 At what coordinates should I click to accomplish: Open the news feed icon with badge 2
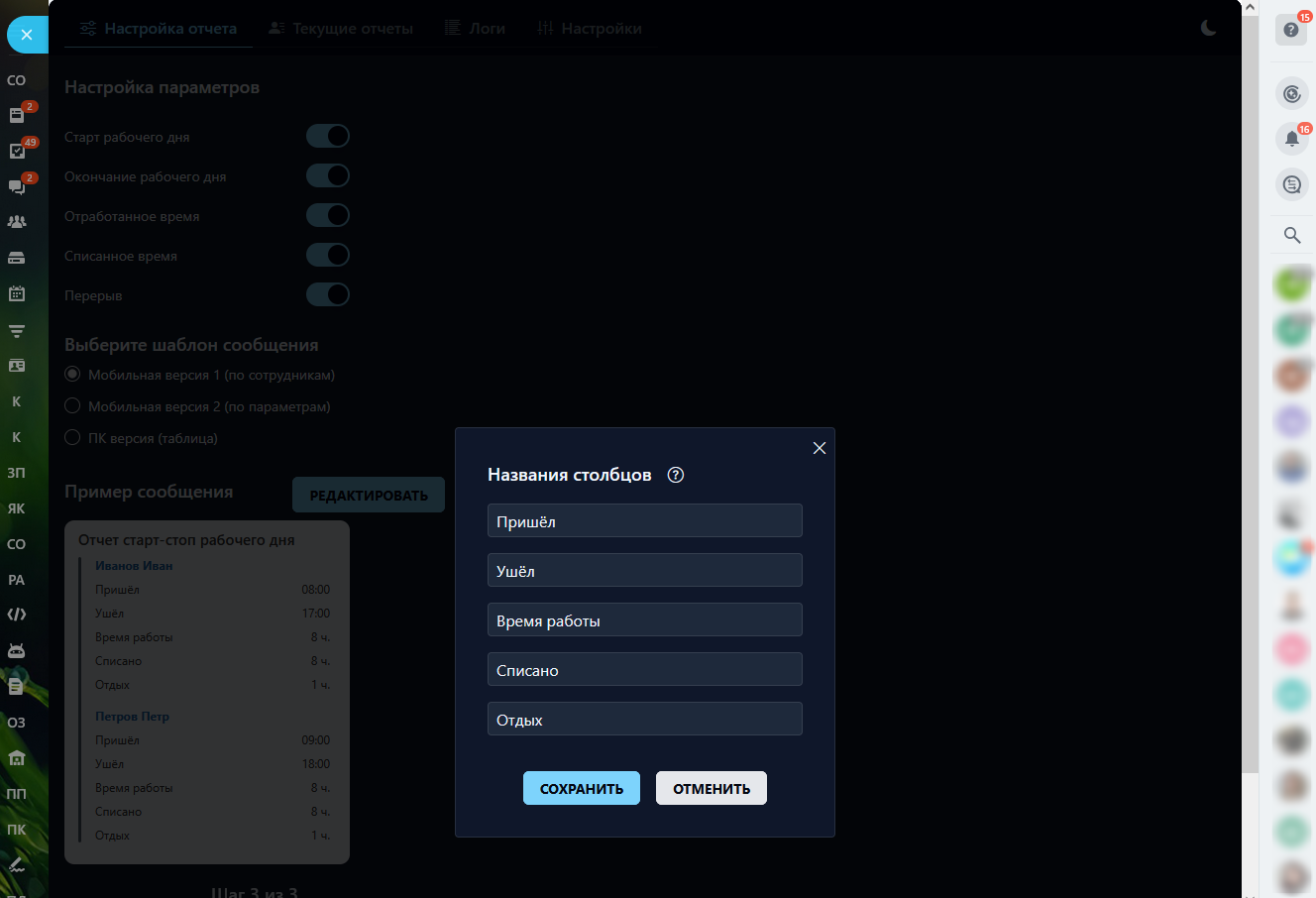(17, 115)
